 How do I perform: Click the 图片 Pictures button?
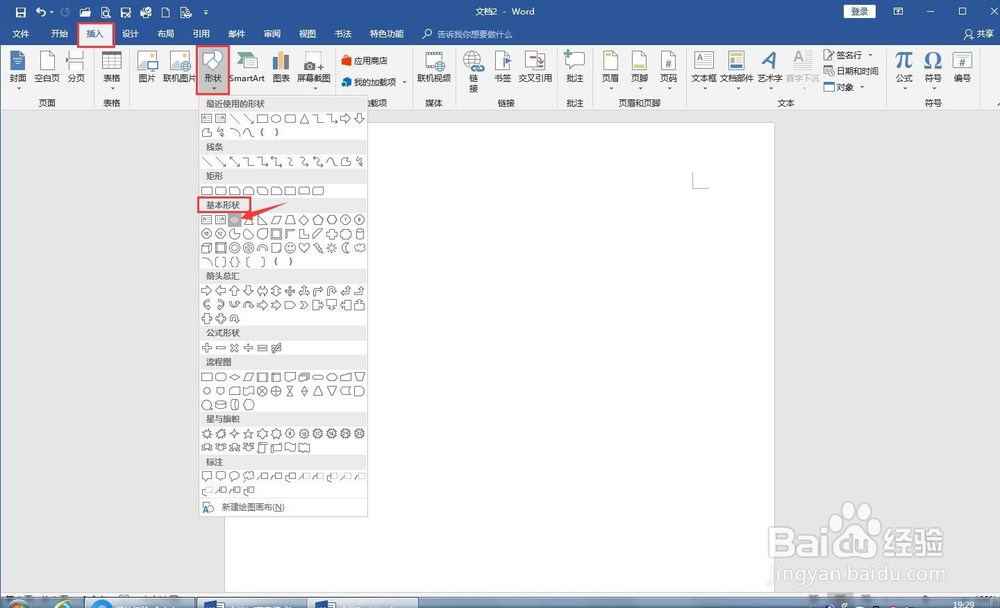click(147, 67)
